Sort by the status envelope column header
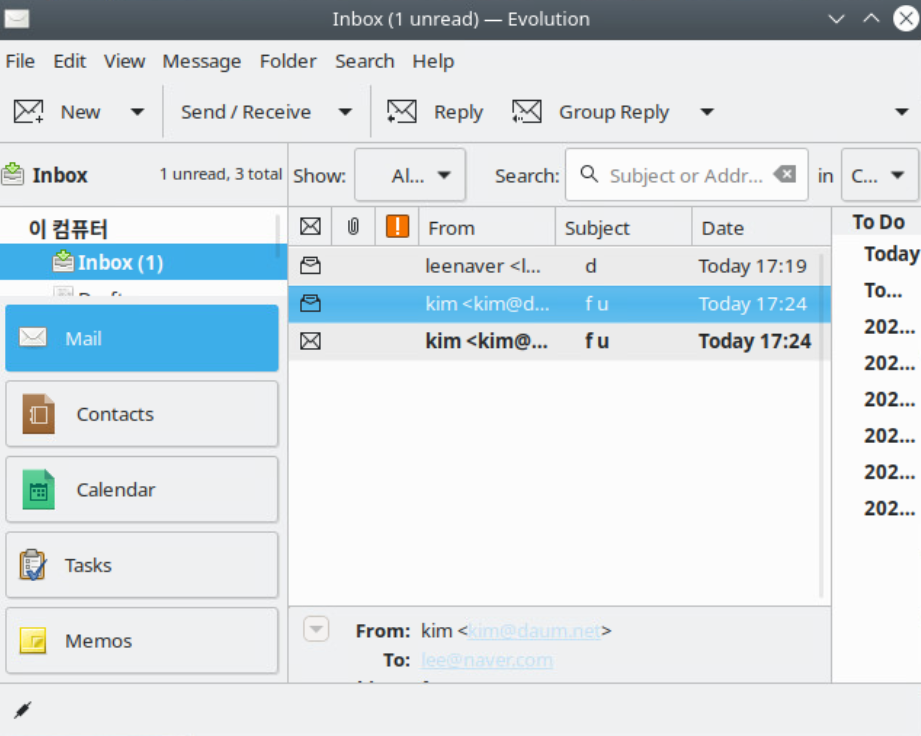The width and height of the screenshot is (921, 736). 310,227
